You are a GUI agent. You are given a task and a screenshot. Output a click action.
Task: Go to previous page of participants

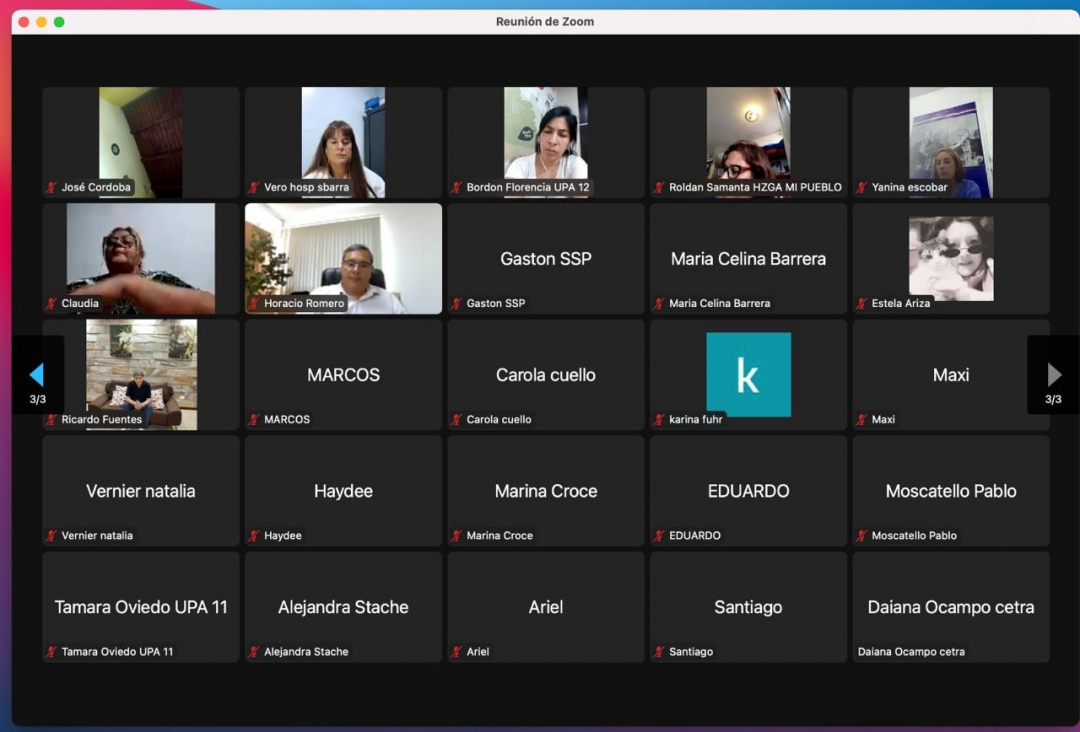(x=37, y=375)
